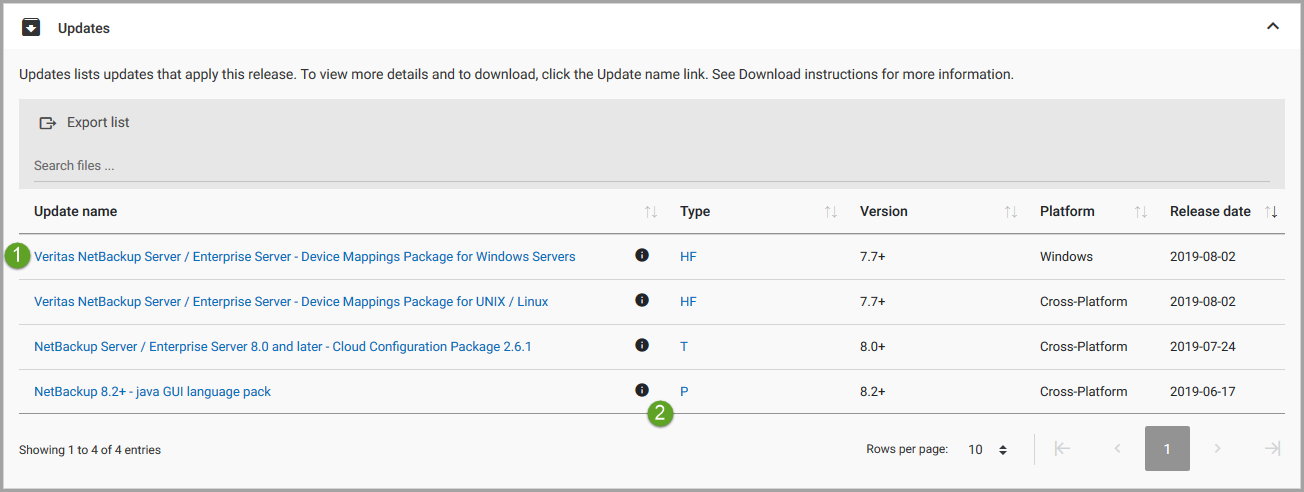
Task: Select page 1 pagination button
Action: click(x=1167, y=449)
